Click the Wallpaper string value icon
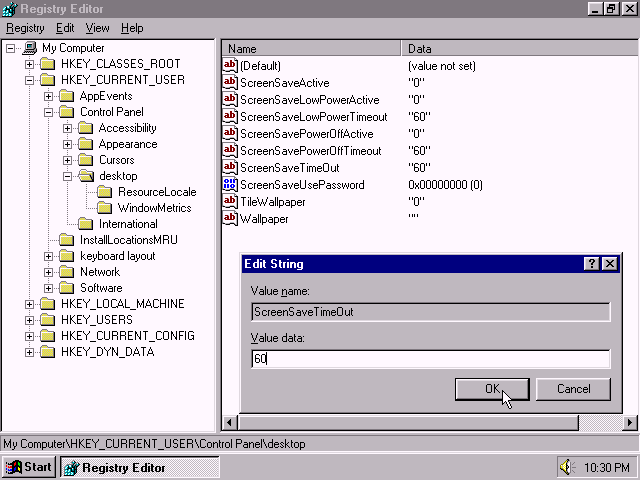 pos(230,219)
